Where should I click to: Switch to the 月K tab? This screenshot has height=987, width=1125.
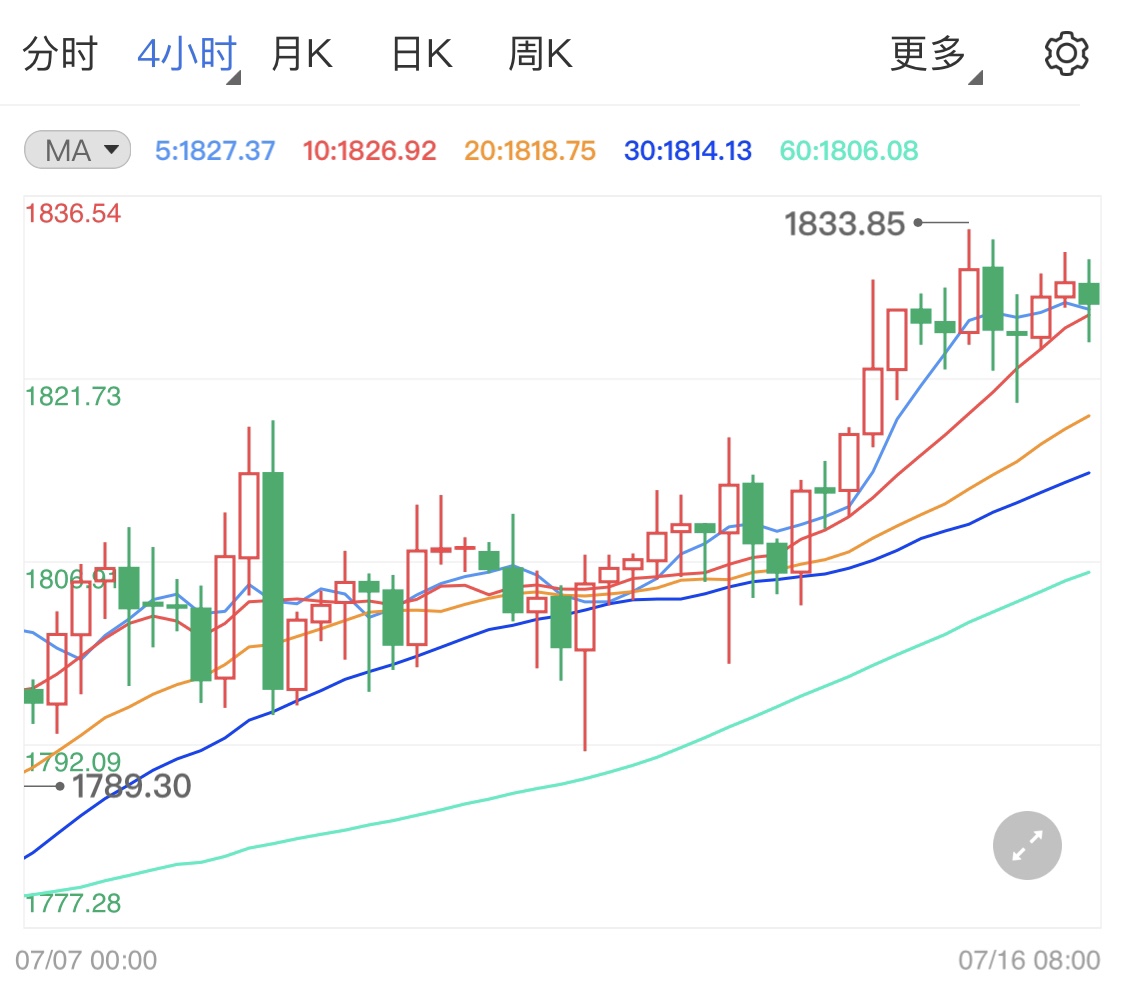[301, 54]
